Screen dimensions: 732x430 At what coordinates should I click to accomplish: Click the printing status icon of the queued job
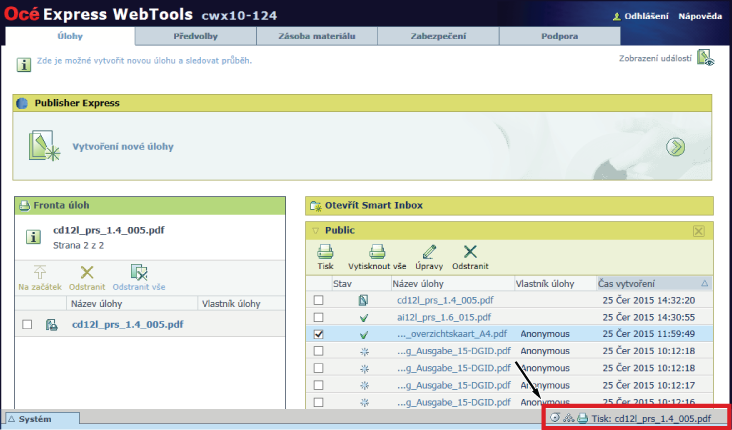pyautogui.click(x=51, y=324)
